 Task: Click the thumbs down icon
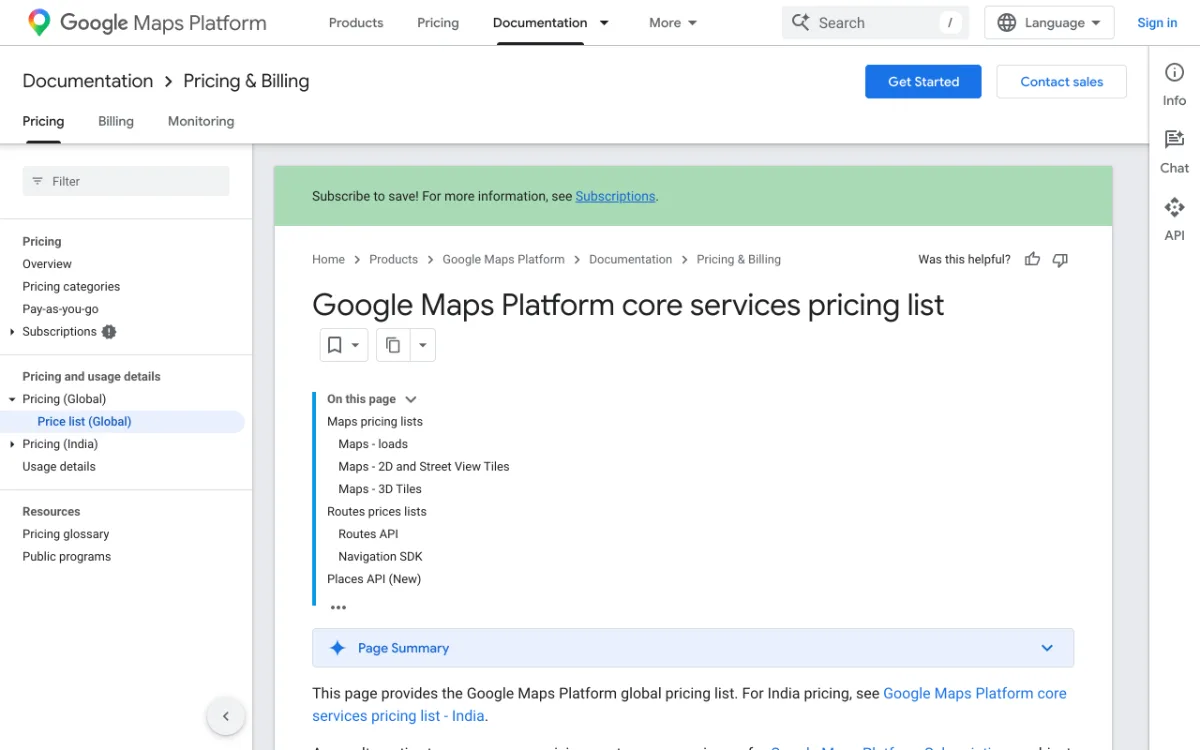1060,259
